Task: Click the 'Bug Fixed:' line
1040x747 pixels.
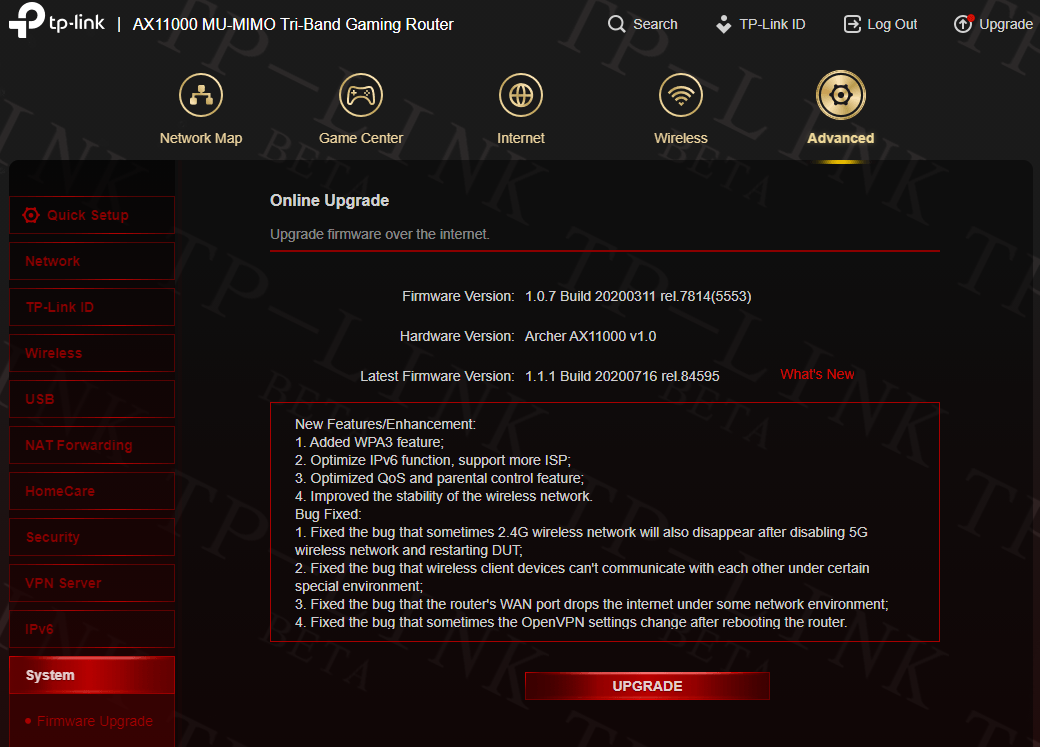Action: pyautogui.click(x=328, y=514)
